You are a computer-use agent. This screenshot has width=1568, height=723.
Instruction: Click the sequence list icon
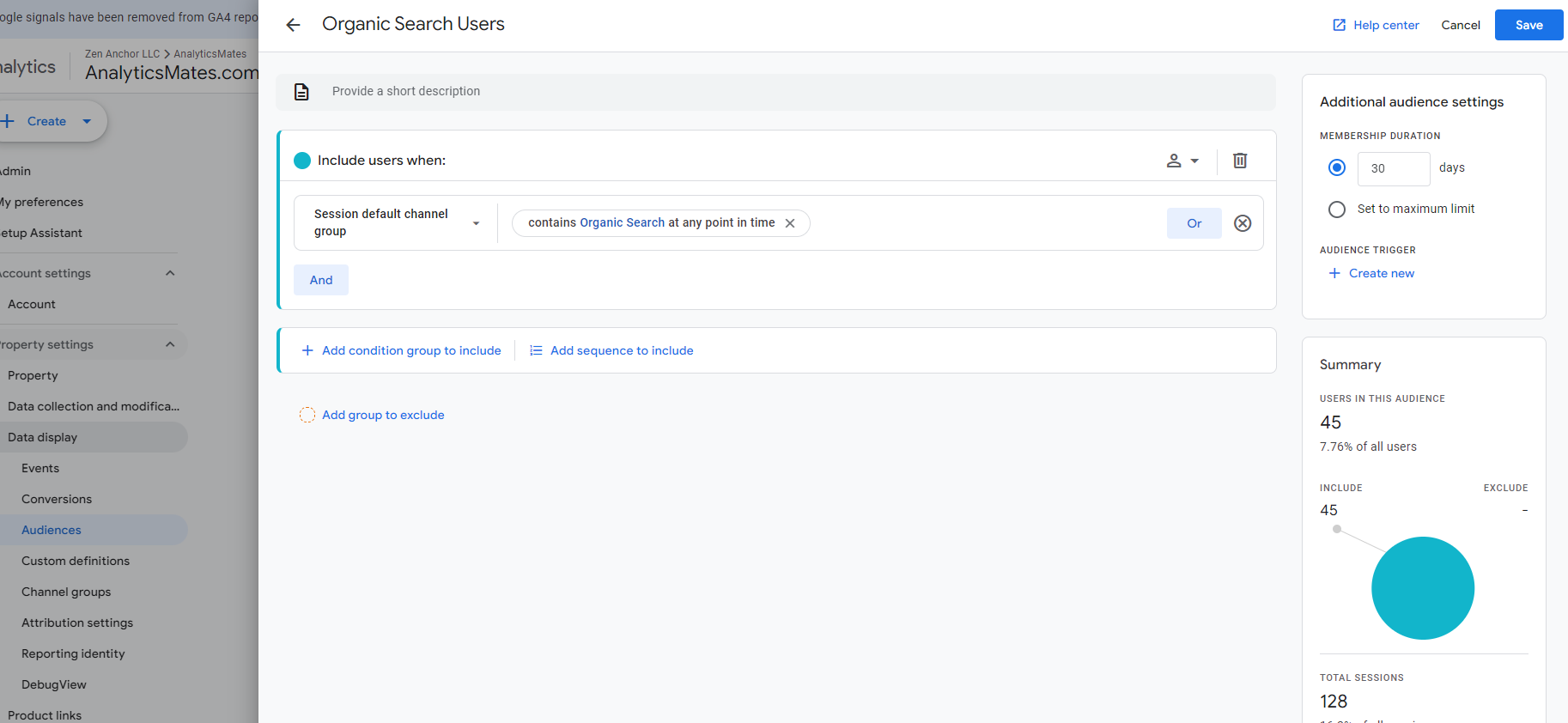pos(536,350)
